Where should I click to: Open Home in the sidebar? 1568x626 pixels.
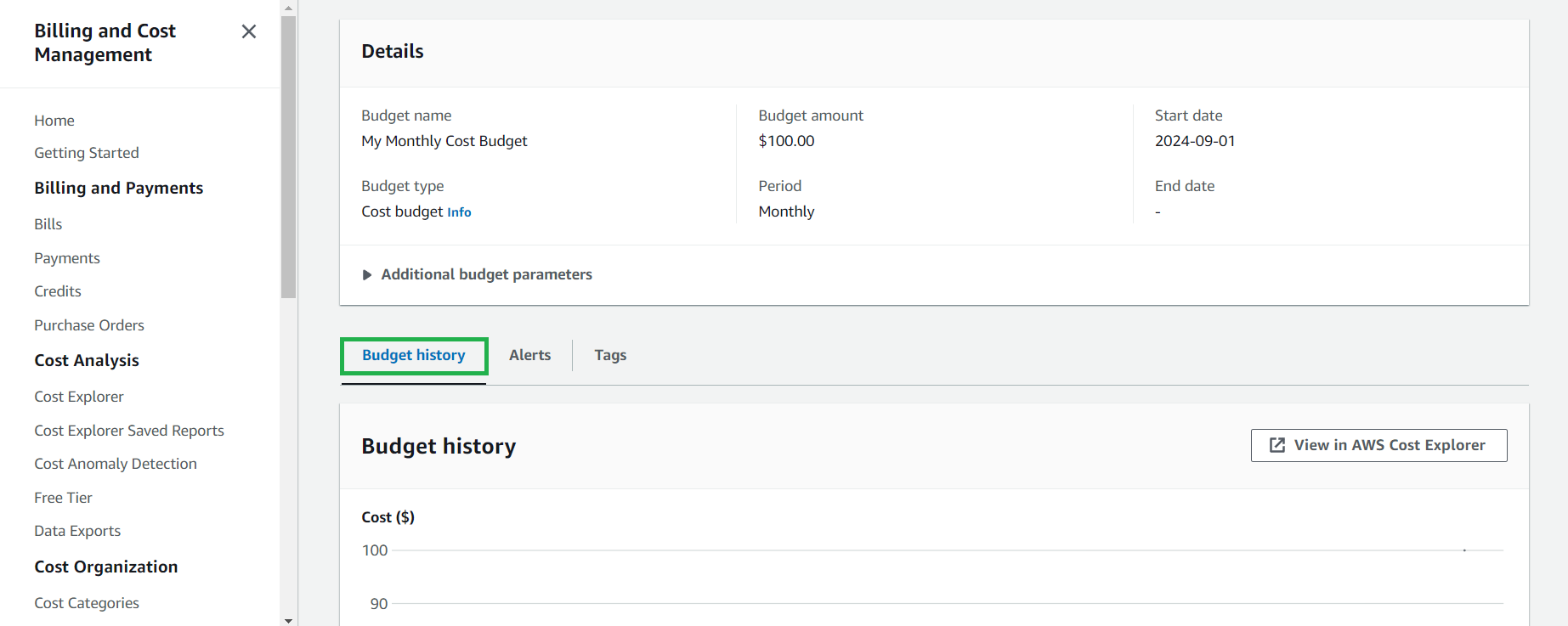[54, 121]
